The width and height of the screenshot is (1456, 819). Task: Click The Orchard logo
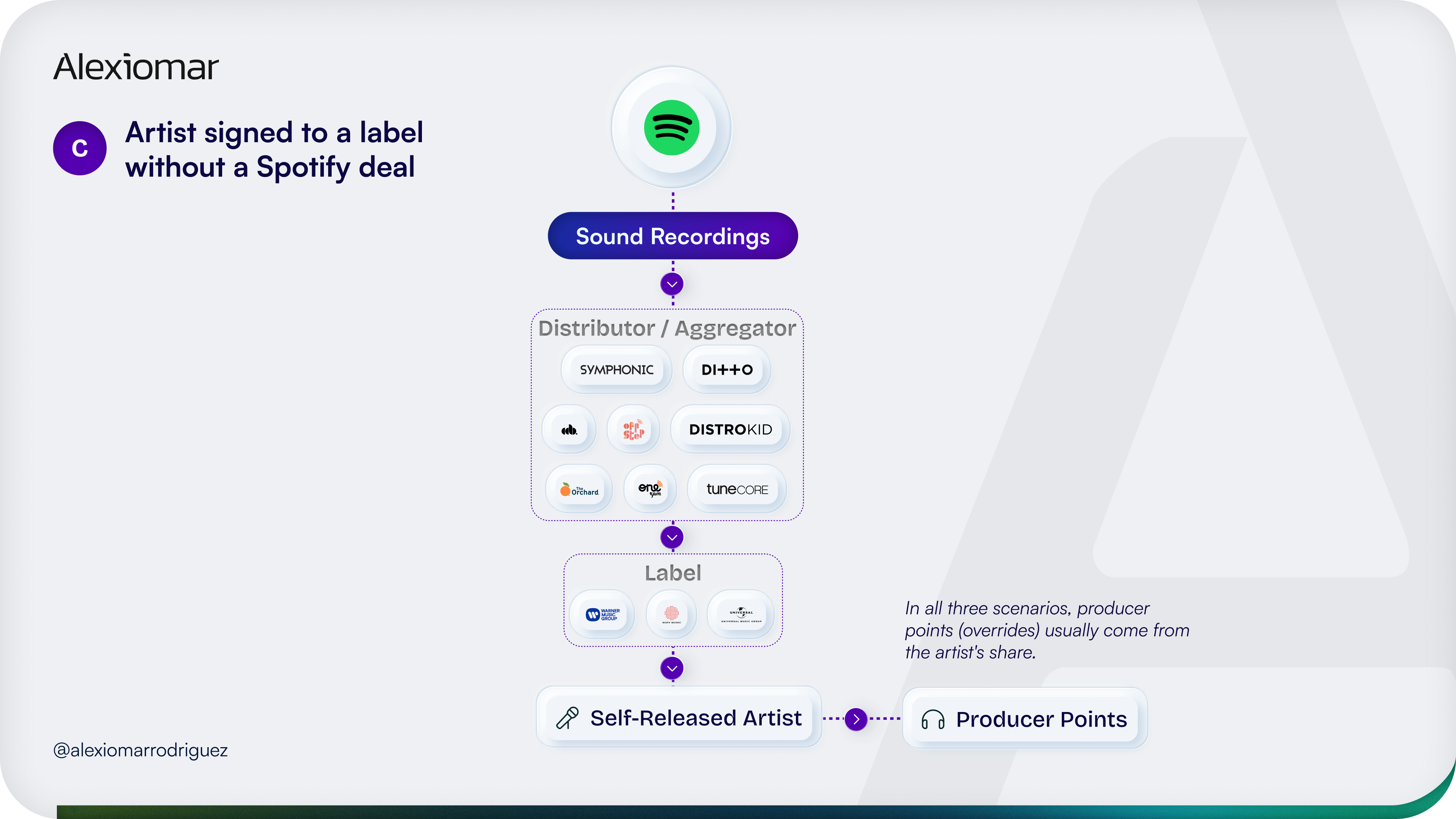[579, 489]
